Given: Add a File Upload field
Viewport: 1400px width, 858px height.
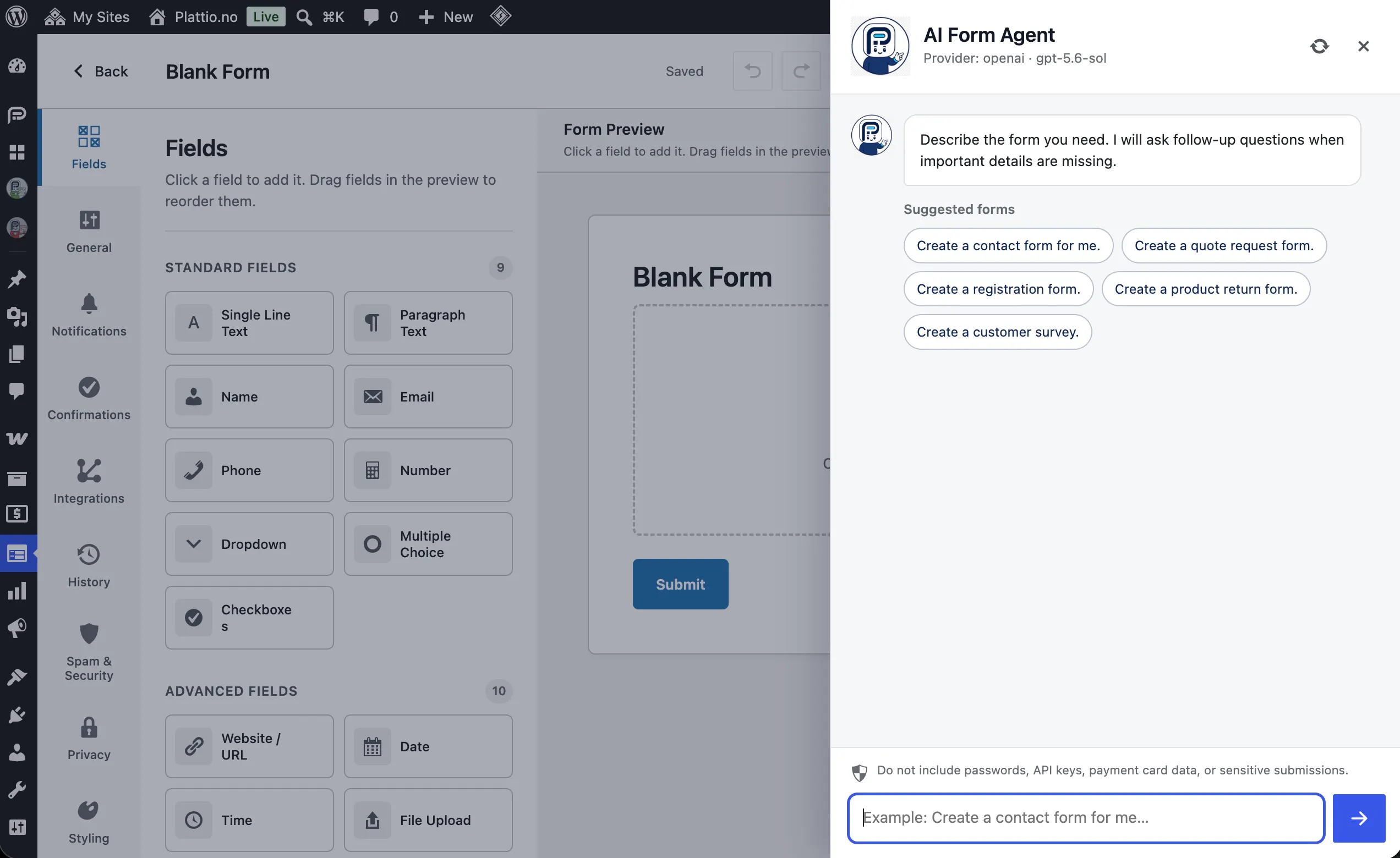Looking at the screenshot, I should click(428, 820).
